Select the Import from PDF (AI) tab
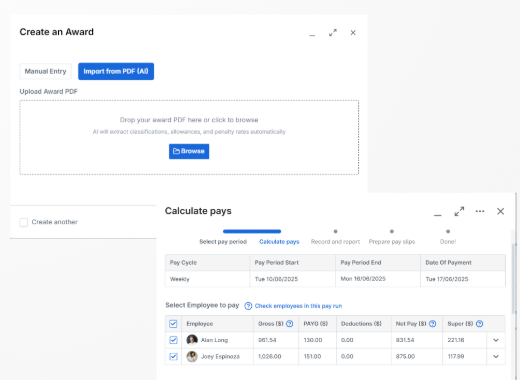 point(116,71)
